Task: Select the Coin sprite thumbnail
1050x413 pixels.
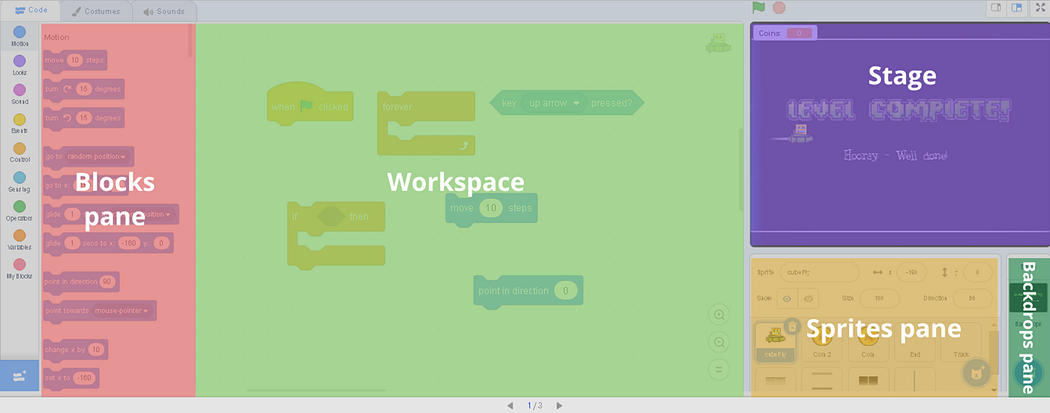Action: pyautogui.click(x=868, y=343)
